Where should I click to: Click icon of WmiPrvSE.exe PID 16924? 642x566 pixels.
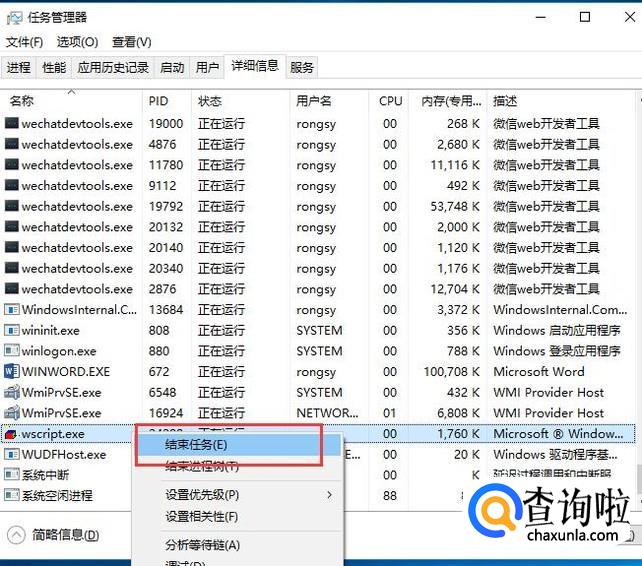click(11, 413)
